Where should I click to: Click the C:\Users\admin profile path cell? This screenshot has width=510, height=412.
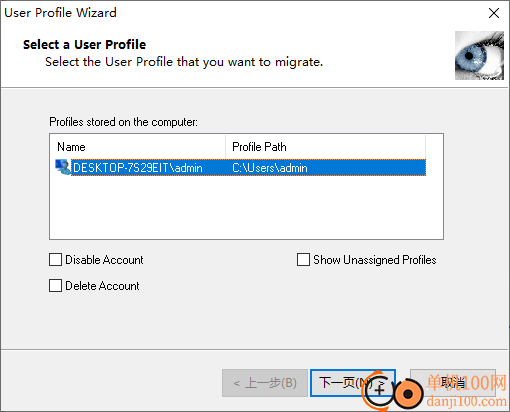pyautogui.click(x=270, y=168)
